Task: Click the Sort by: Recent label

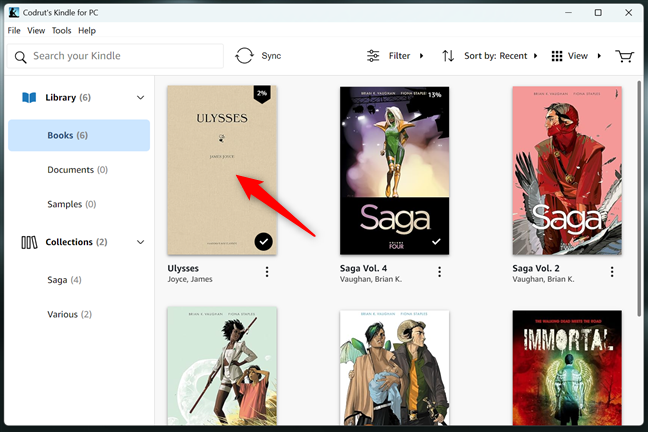Action: (496, 56)
